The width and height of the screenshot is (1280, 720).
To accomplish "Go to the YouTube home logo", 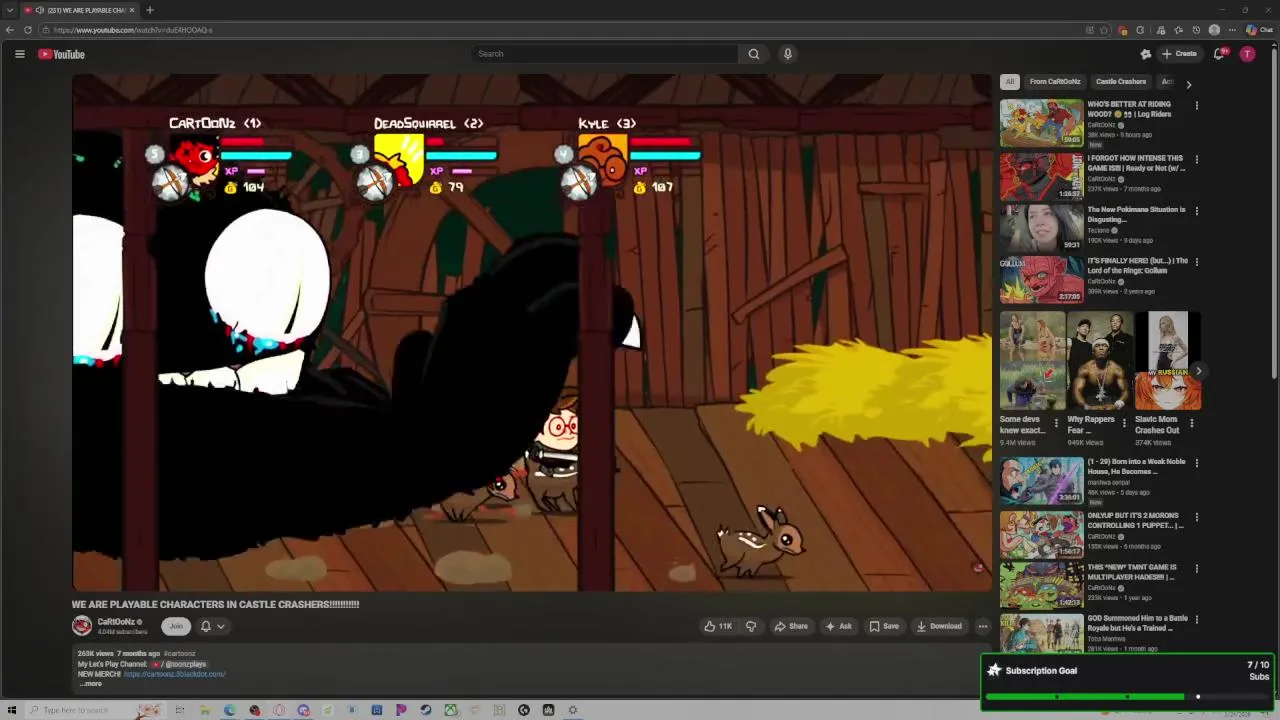I will click(x=61, y=54).
